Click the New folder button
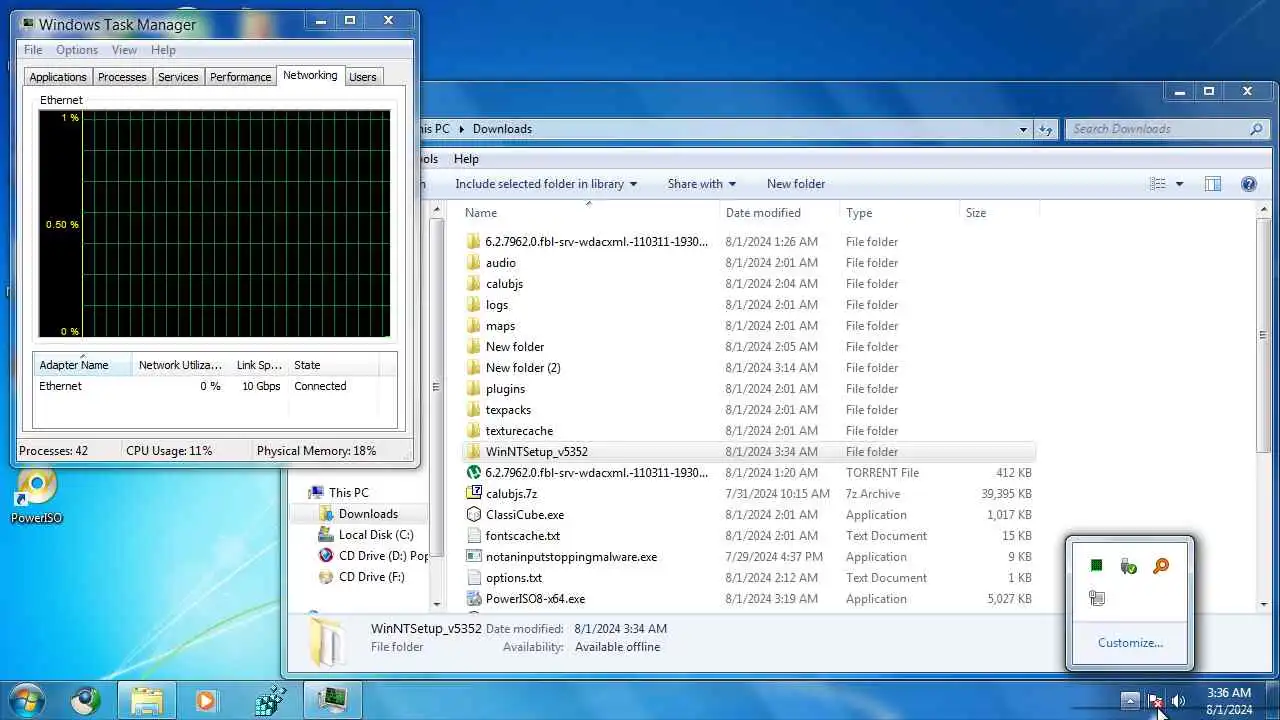This screenshot has height=720, width=1280. [796, 184]
